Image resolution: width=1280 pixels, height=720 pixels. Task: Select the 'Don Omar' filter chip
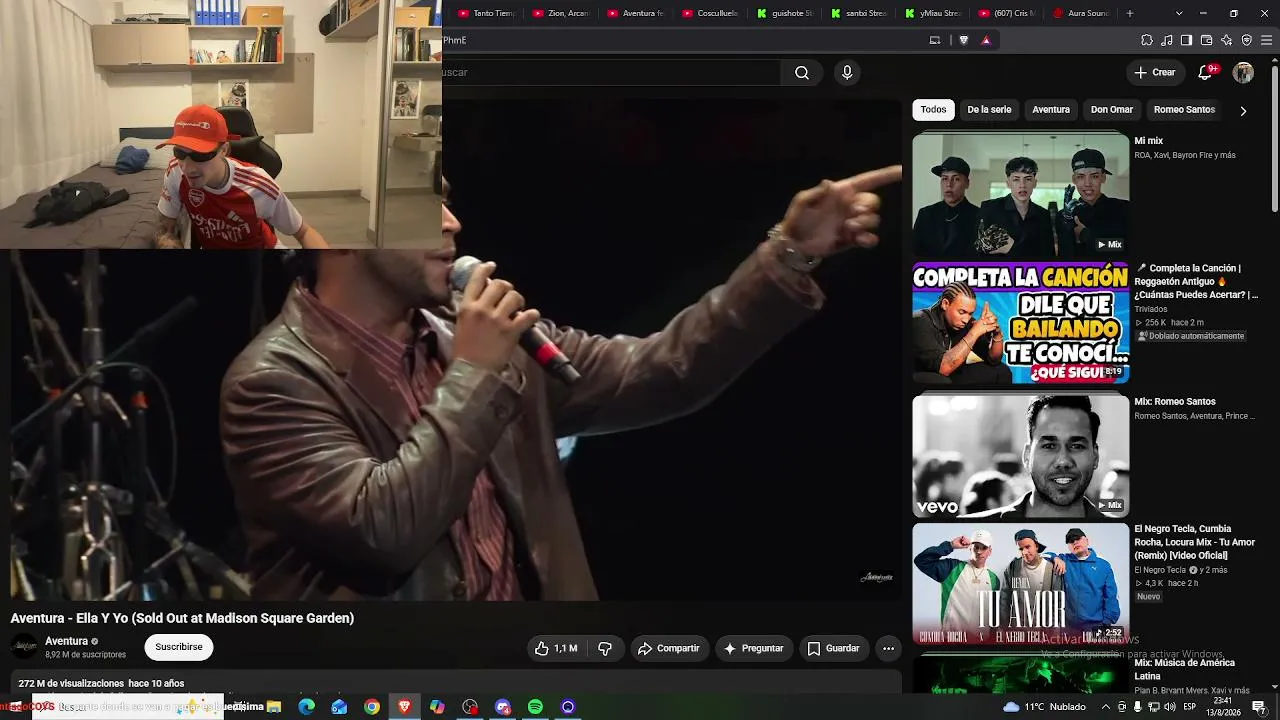pos(1112,110)
